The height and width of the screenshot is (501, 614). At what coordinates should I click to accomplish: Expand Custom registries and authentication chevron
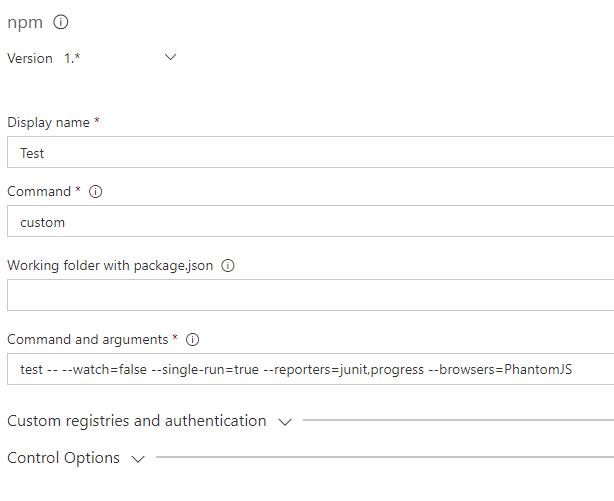[285, 422]
